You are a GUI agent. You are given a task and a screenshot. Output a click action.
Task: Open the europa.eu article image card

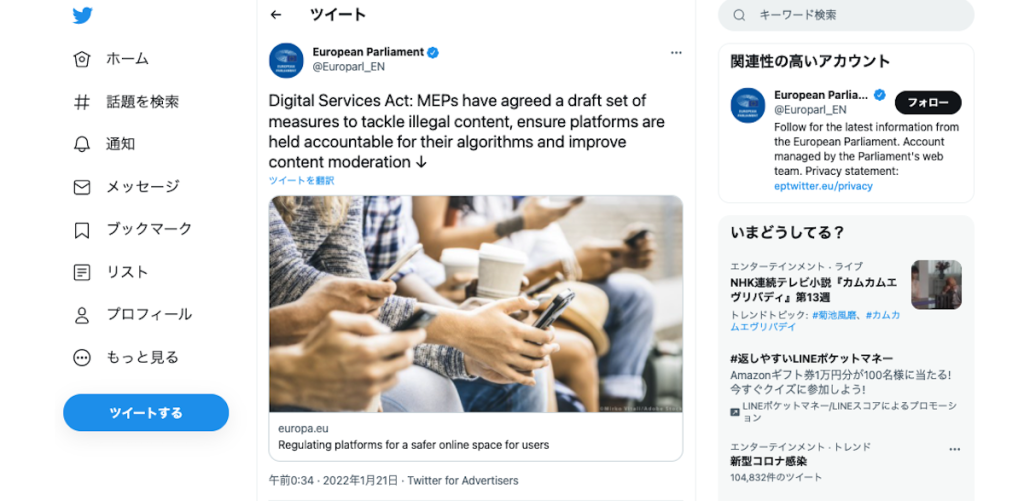coord(476,328)
